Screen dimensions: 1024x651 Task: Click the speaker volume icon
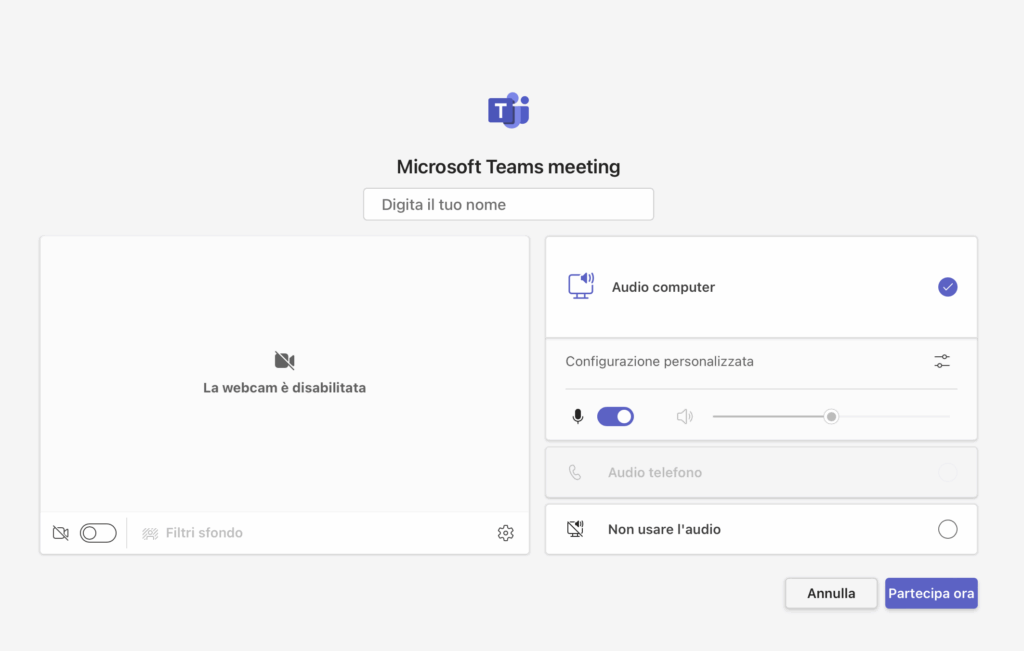(684, 417)
